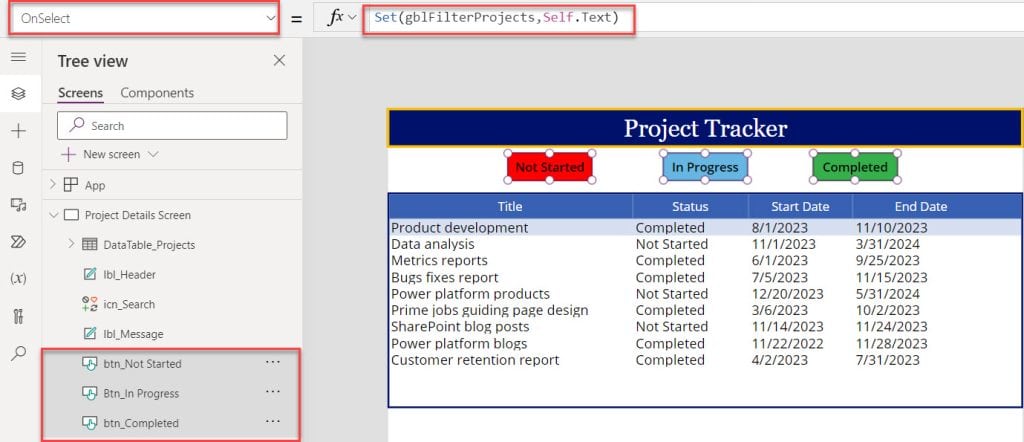Screen dimensions: 1024x442
Task: Click the App grid icon in tree
Action: pos(71,185)
